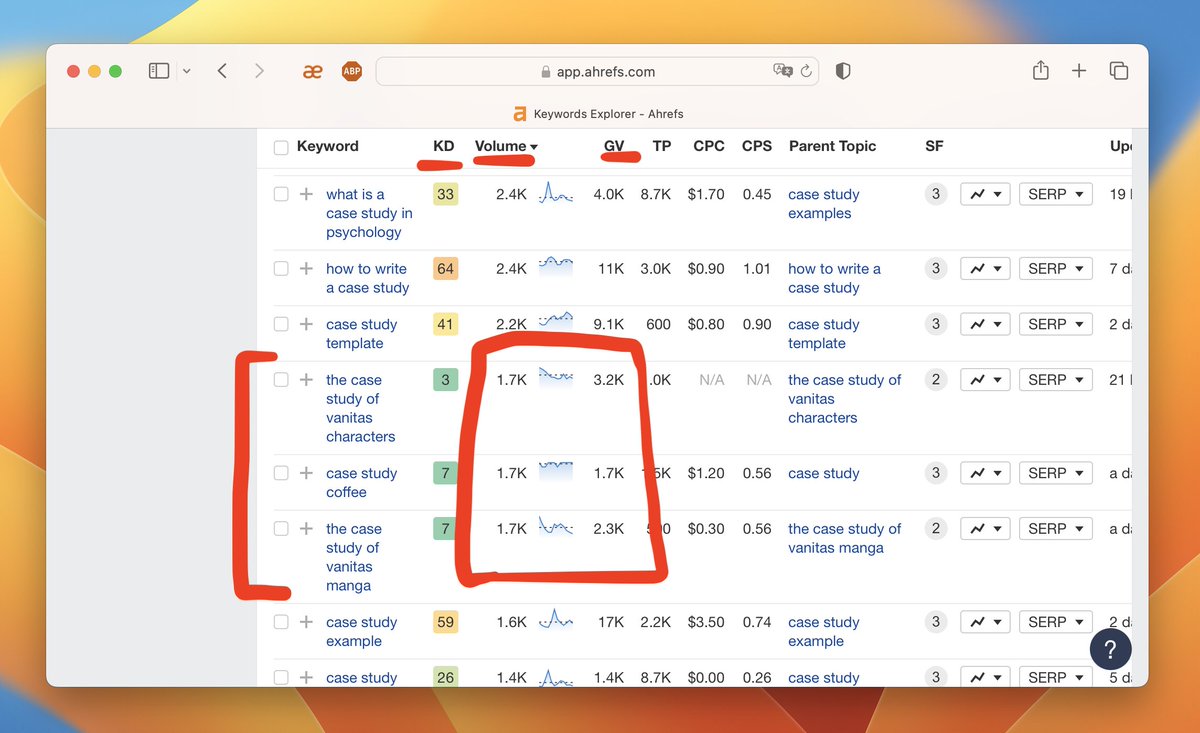Image resolution: width=1200 pixels, height=733 pixels.
Task: Check the box for case study template
Action: point(281,324)
